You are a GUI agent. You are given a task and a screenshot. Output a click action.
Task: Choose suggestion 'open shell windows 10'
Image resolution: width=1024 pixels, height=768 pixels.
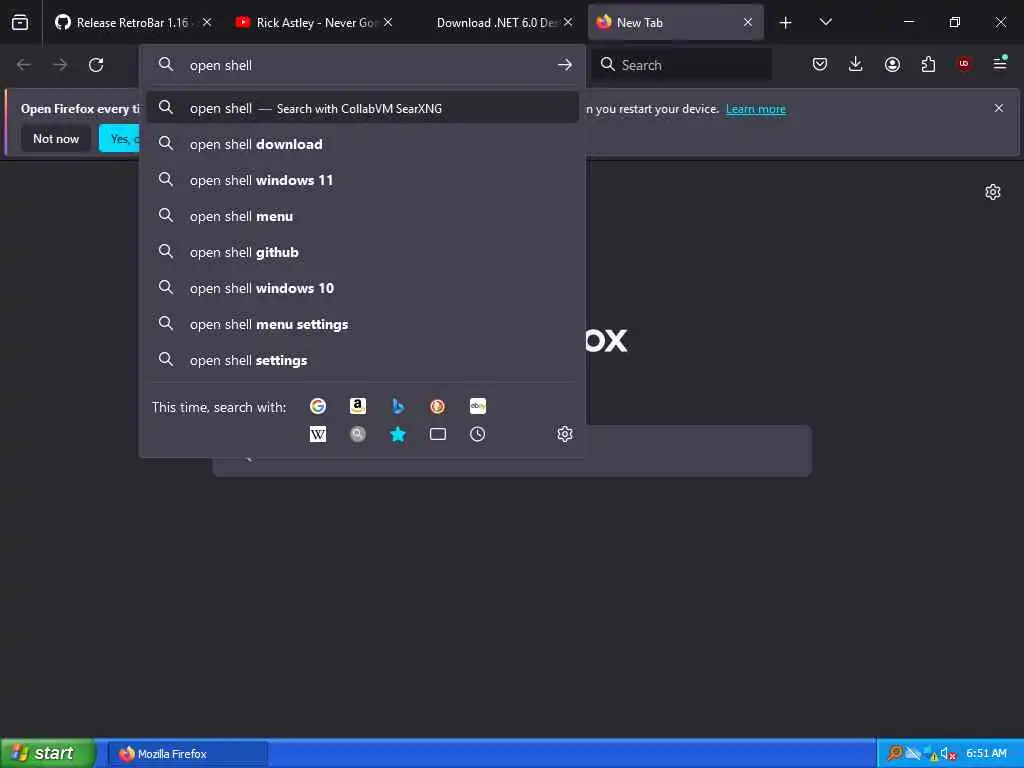coord(362,288)
